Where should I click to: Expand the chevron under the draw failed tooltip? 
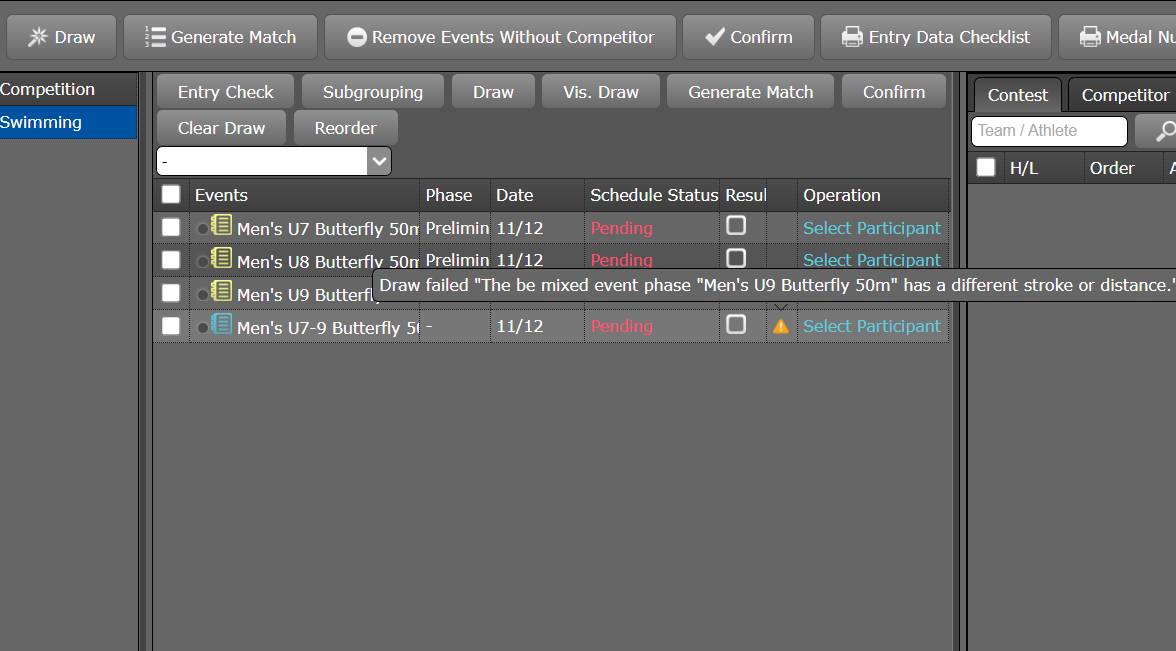pos(782,307)
